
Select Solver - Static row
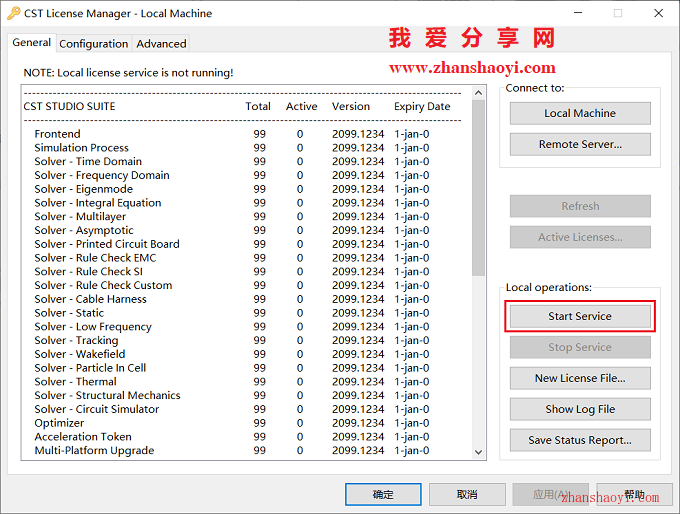click(232, 313)
